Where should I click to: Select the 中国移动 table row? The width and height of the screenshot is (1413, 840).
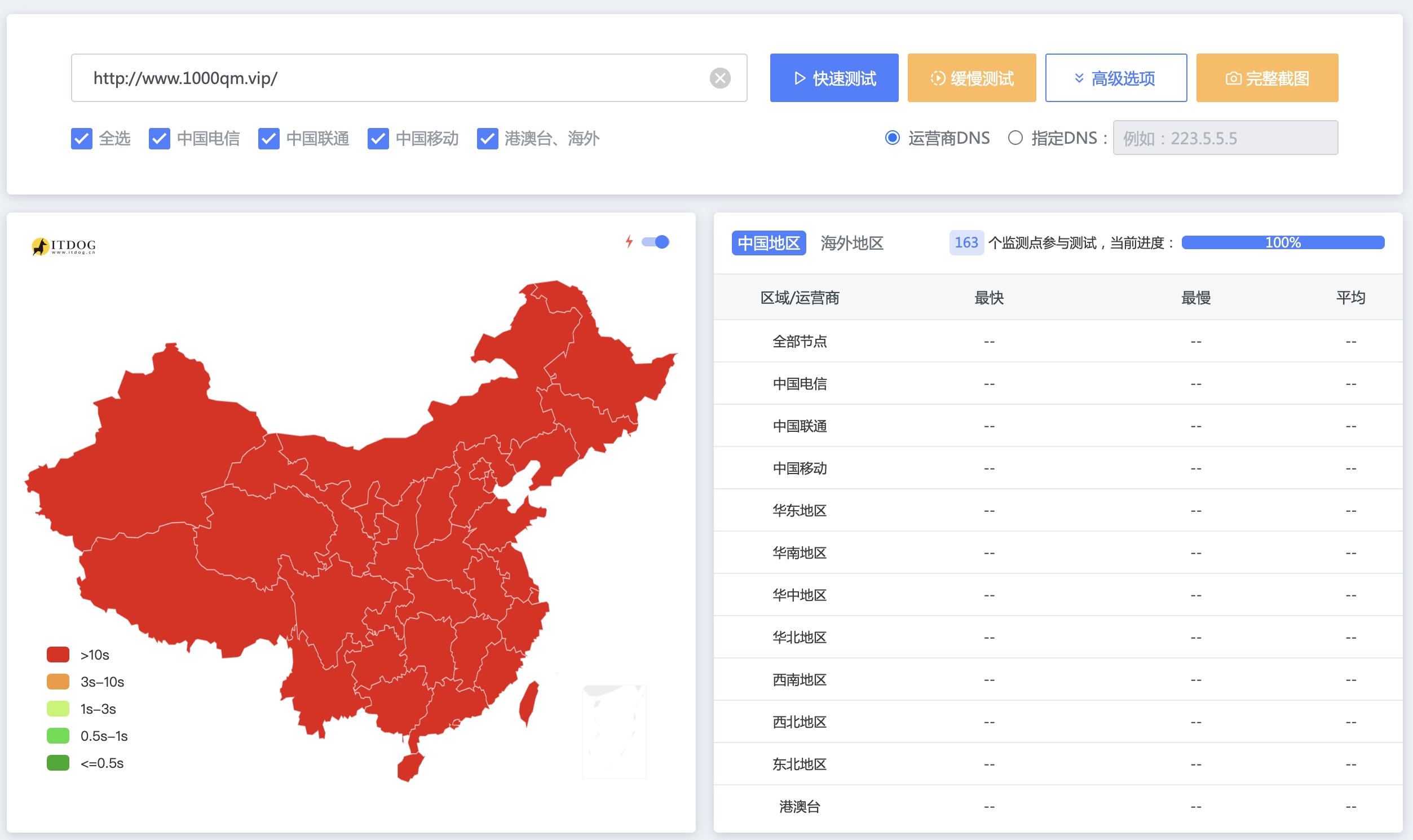1058,468
